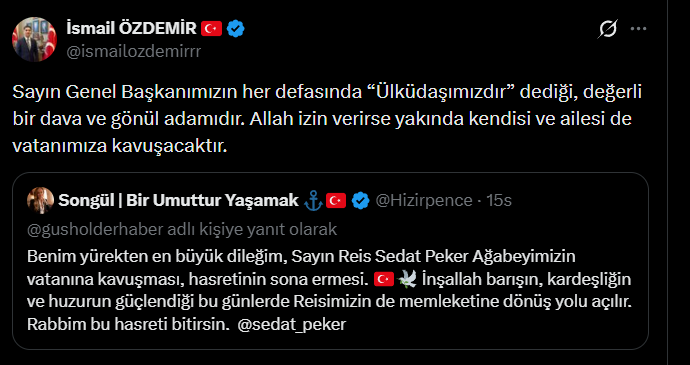Click the Turkish flag next to İsmail ÖZDEMİR
The height and width of the screenshot is (365, 690).
(212, 29)
